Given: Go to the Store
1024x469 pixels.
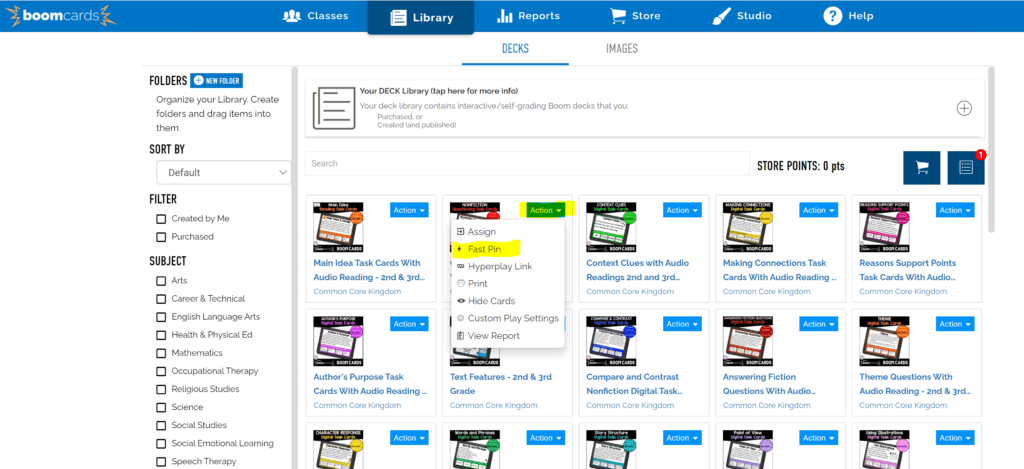Looking at the screenshot, I should 635,16.
